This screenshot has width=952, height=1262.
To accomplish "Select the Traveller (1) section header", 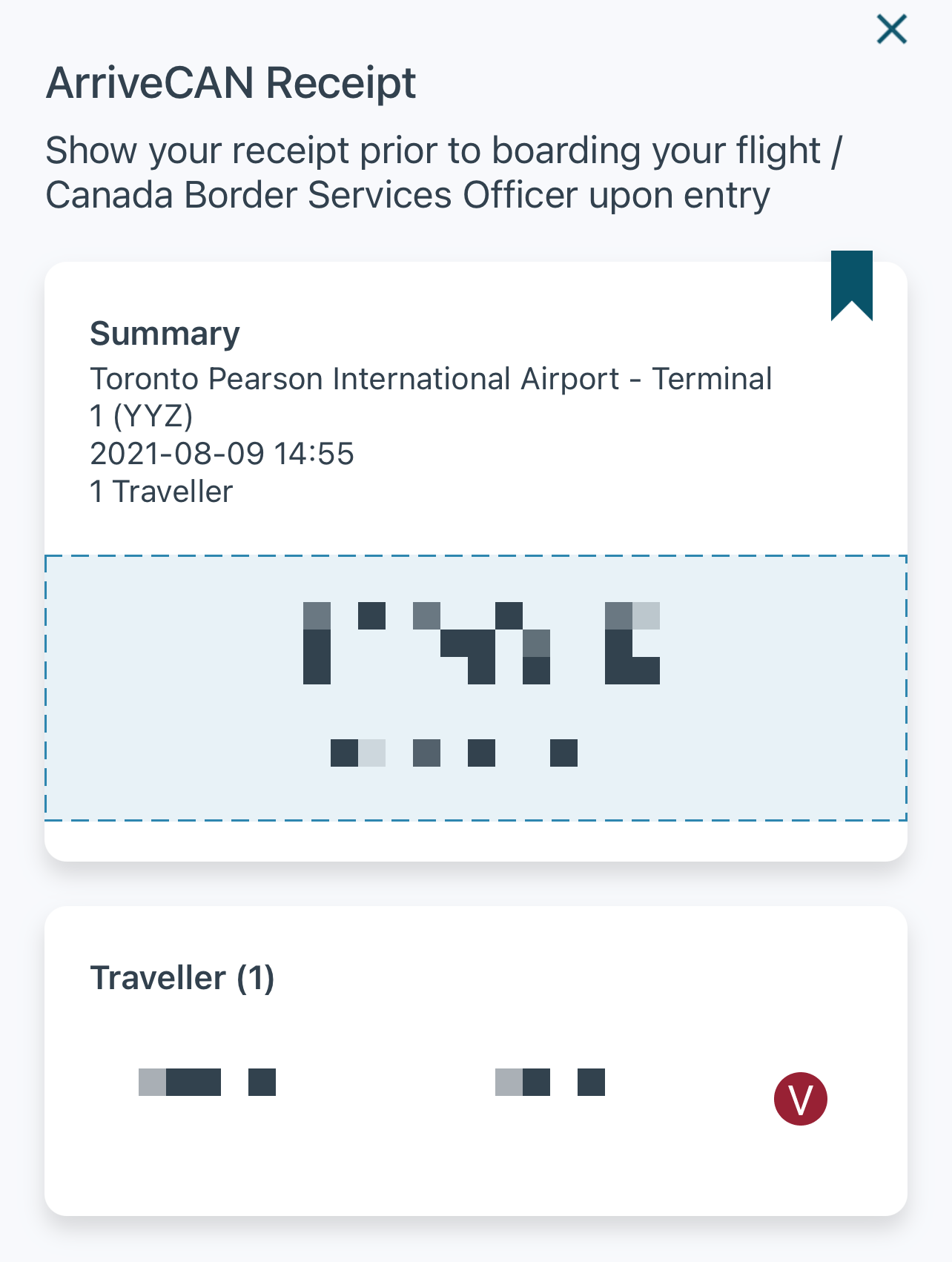I will [x=183, y=977].
